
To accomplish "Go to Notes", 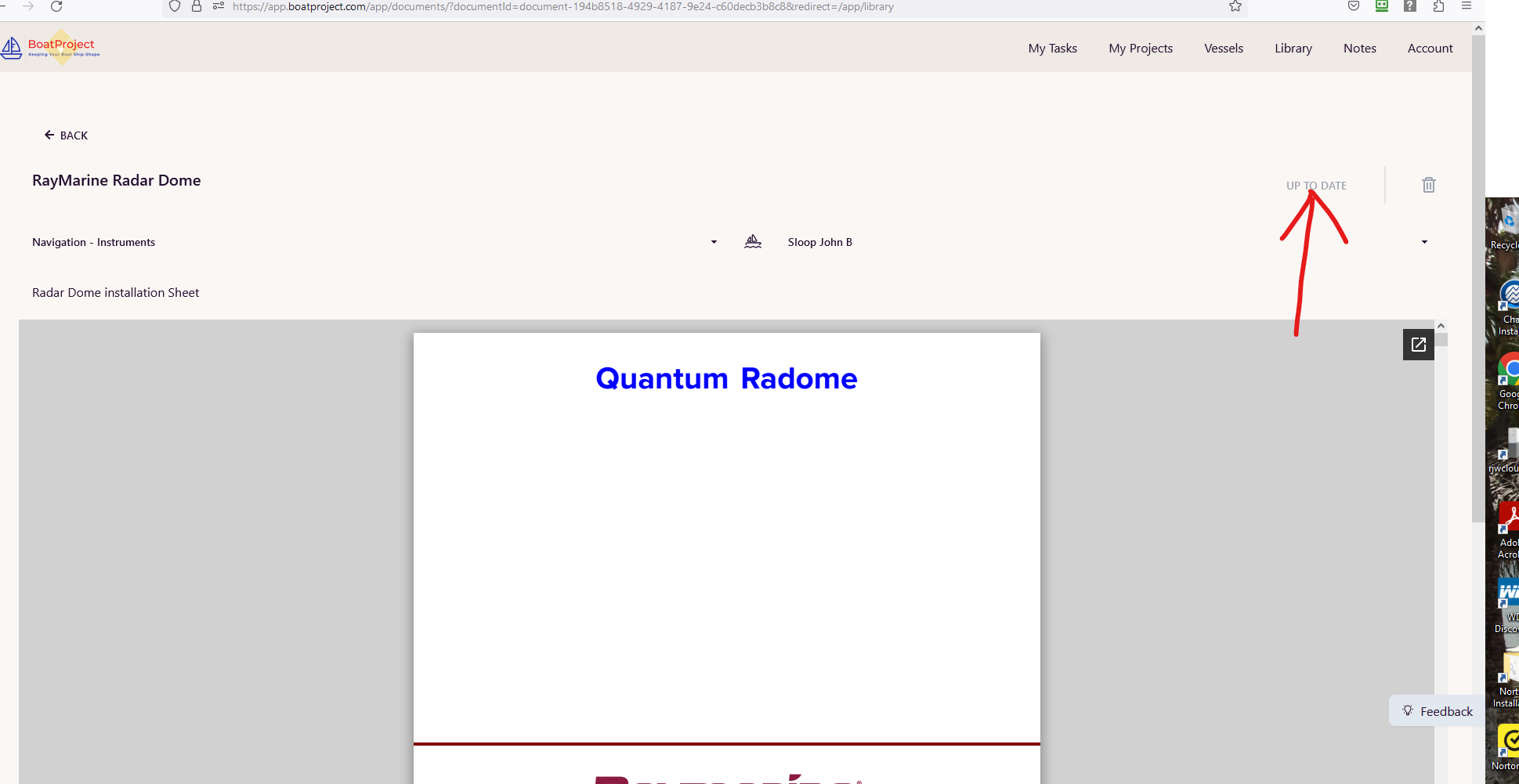I will [1359, 48].
